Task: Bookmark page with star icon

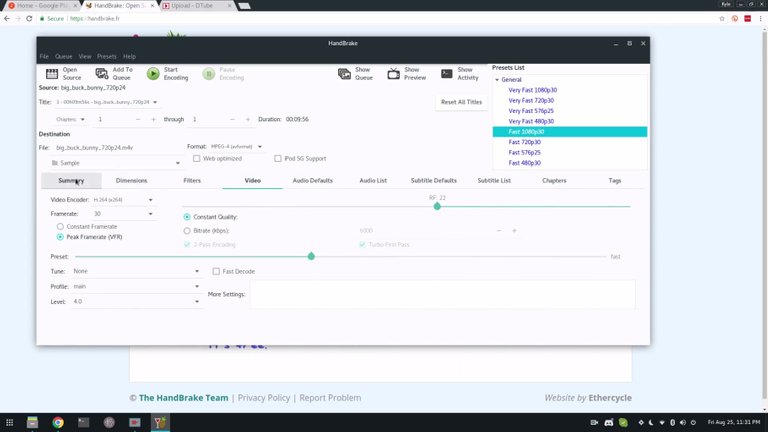Action: tap(722, 19)
